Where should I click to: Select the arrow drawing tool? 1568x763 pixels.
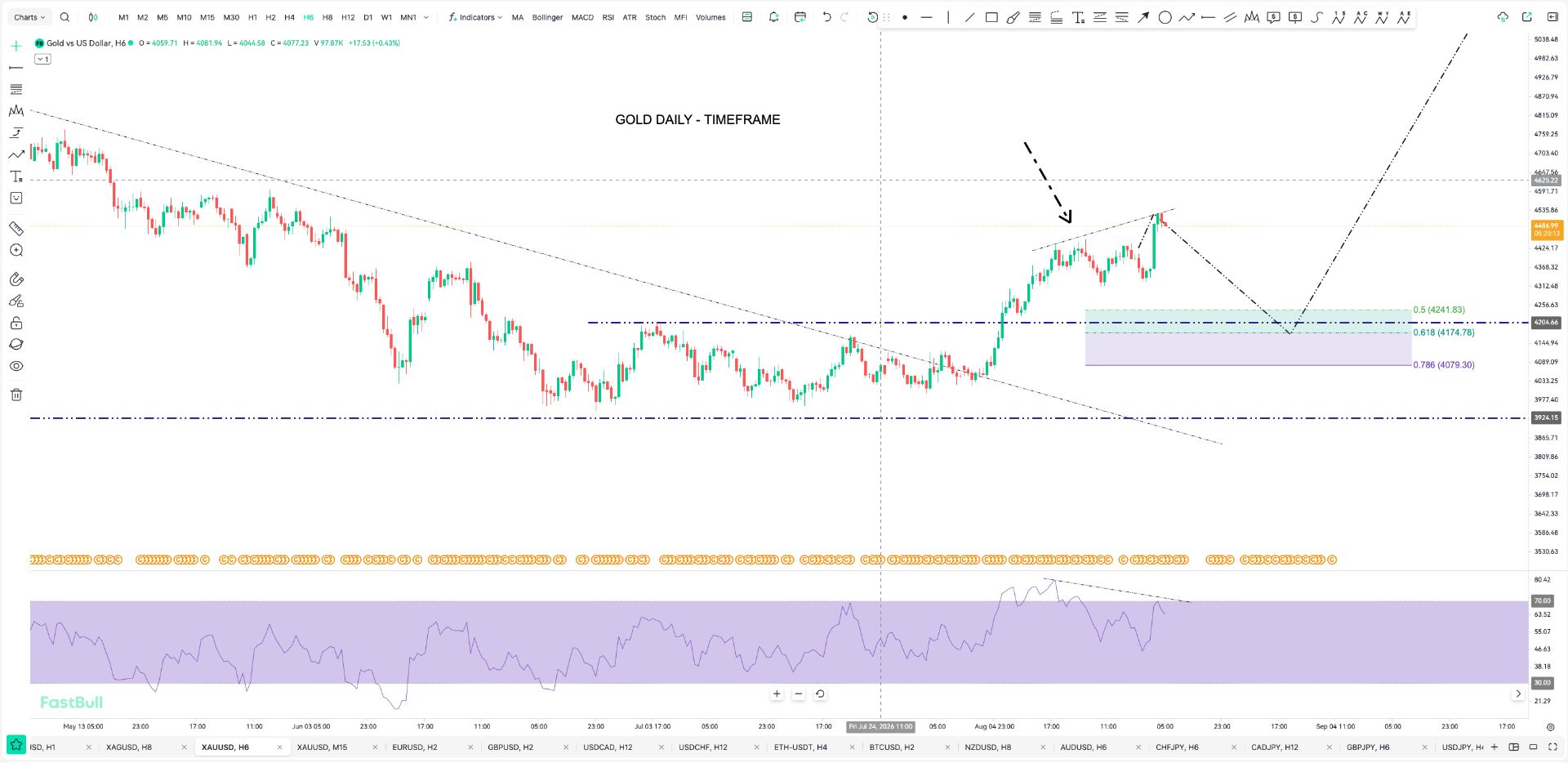pos(1143,17)
